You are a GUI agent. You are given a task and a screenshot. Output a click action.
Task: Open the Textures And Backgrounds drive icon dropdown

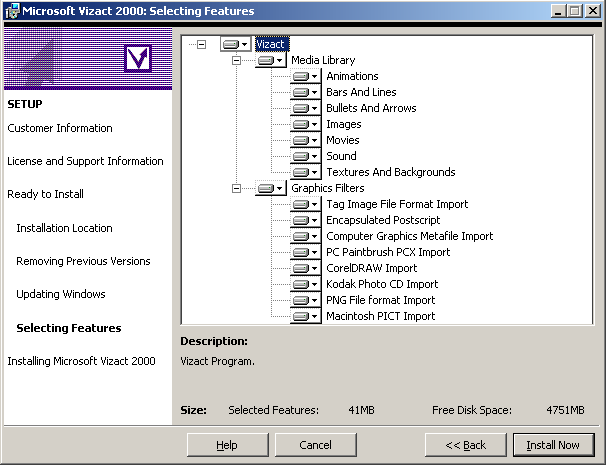[306, 172]
